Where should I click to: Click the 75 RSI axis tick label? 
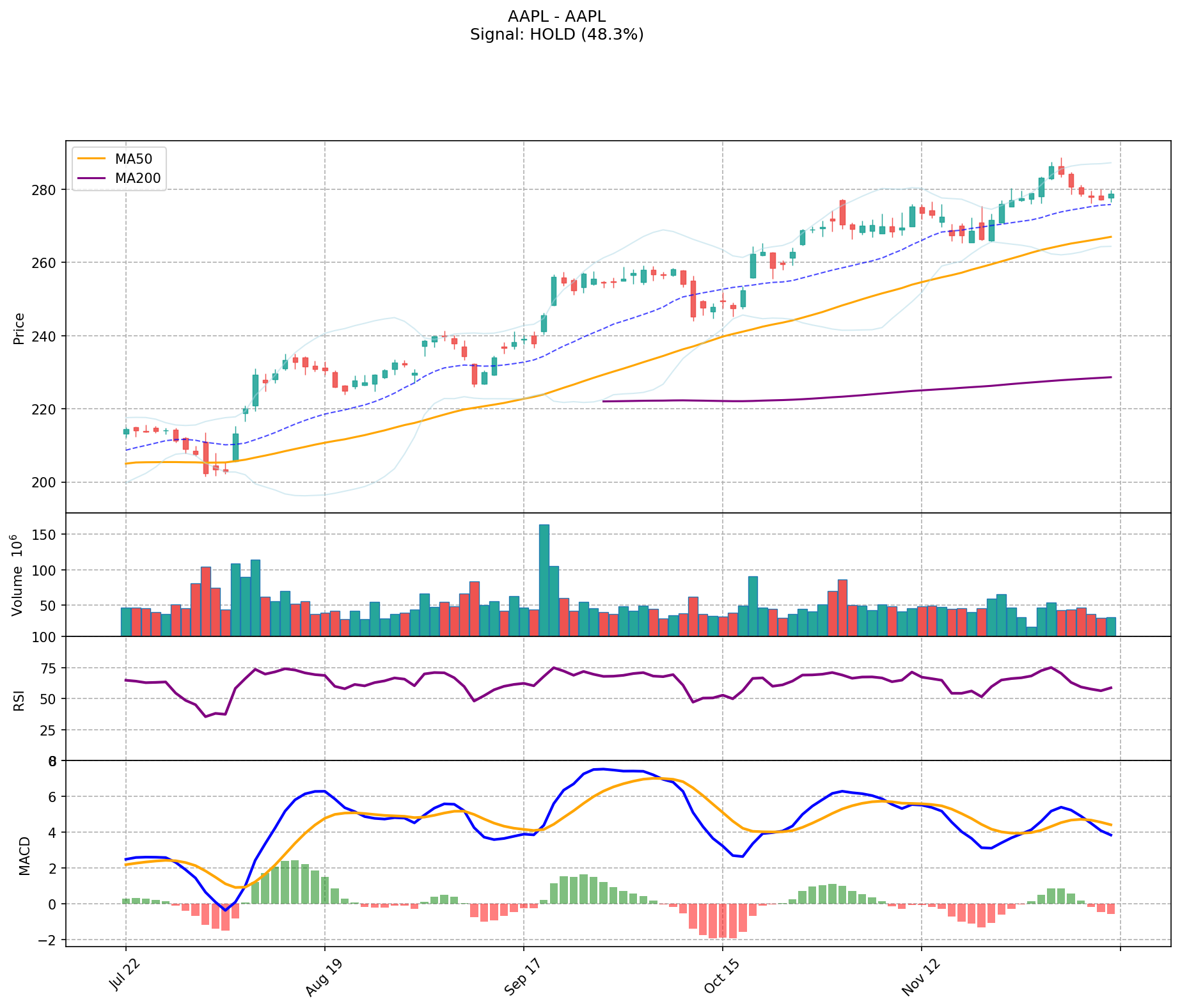tap(48, 668)
